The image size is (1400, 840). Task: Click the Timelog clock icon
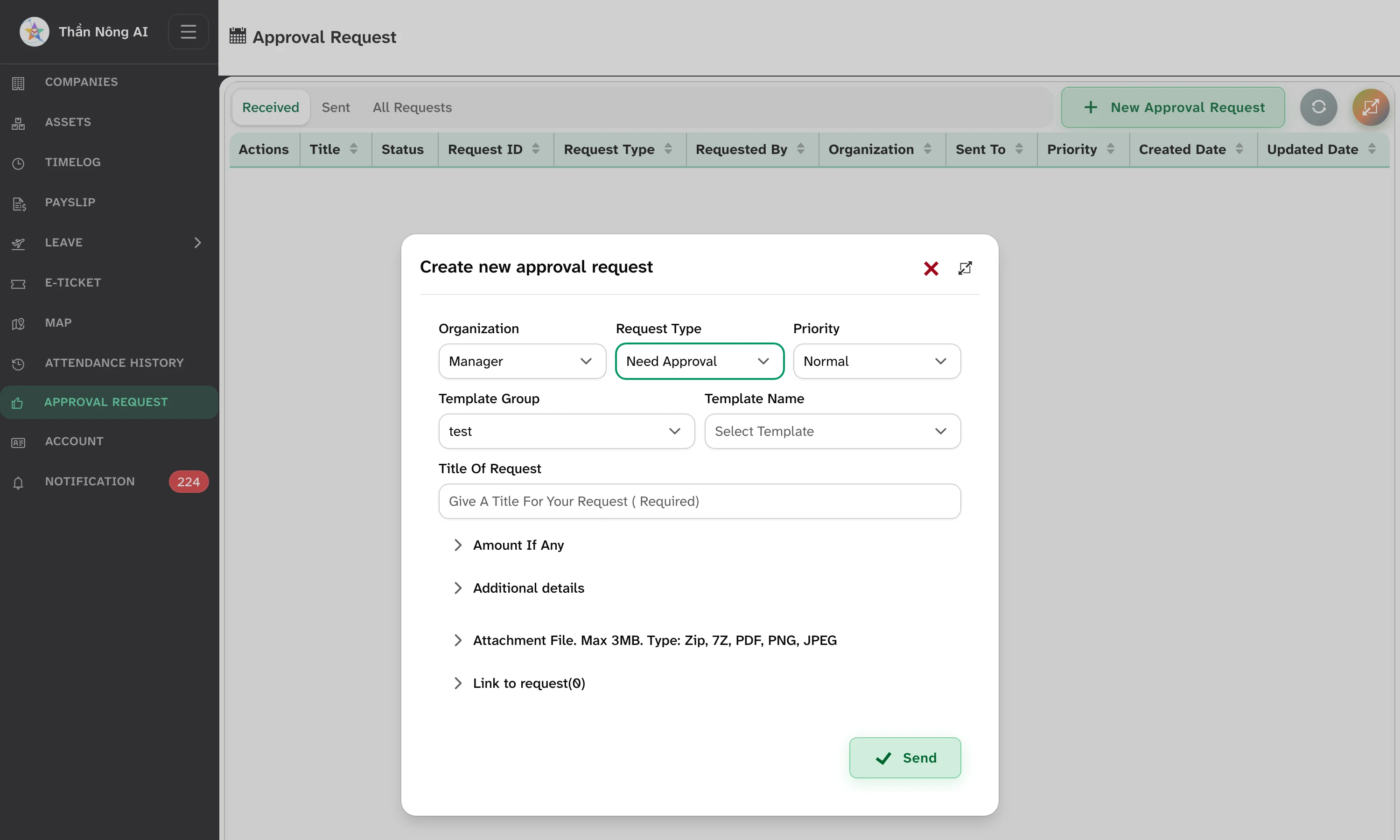pos(18,164)
